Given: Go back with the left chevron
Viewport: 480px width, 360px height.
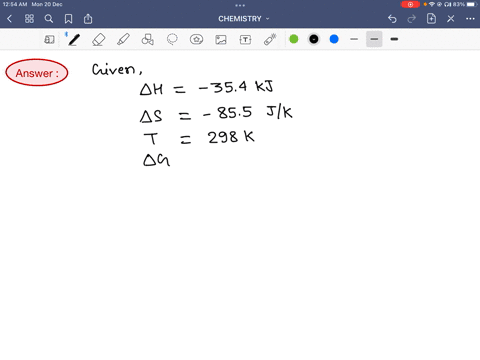Looking at the screenshot, I should point(10,19).
